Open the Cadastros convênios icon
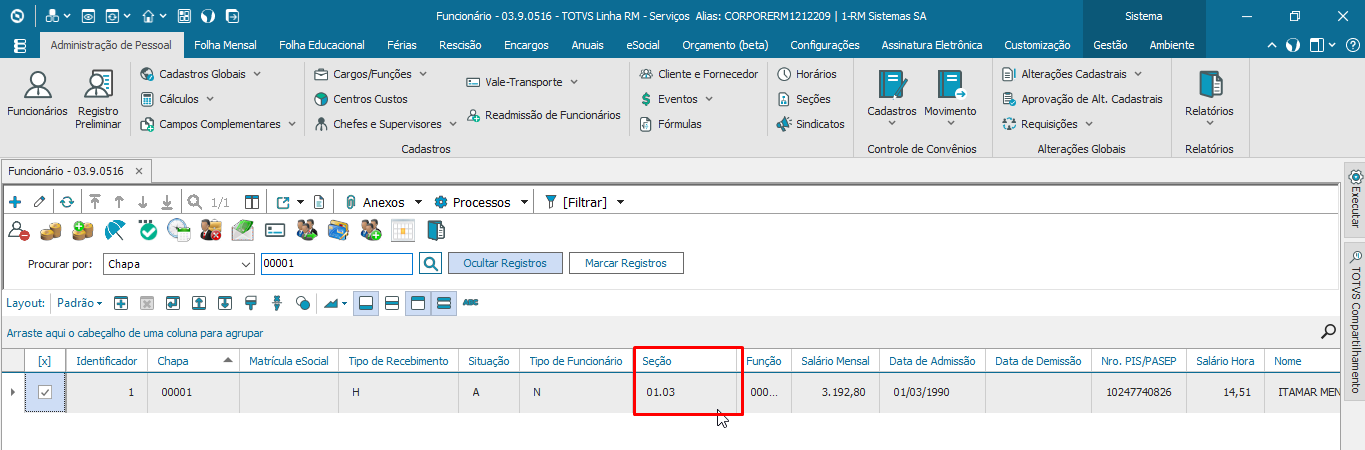Screen dimensions: 1365x450 point(892,96)
